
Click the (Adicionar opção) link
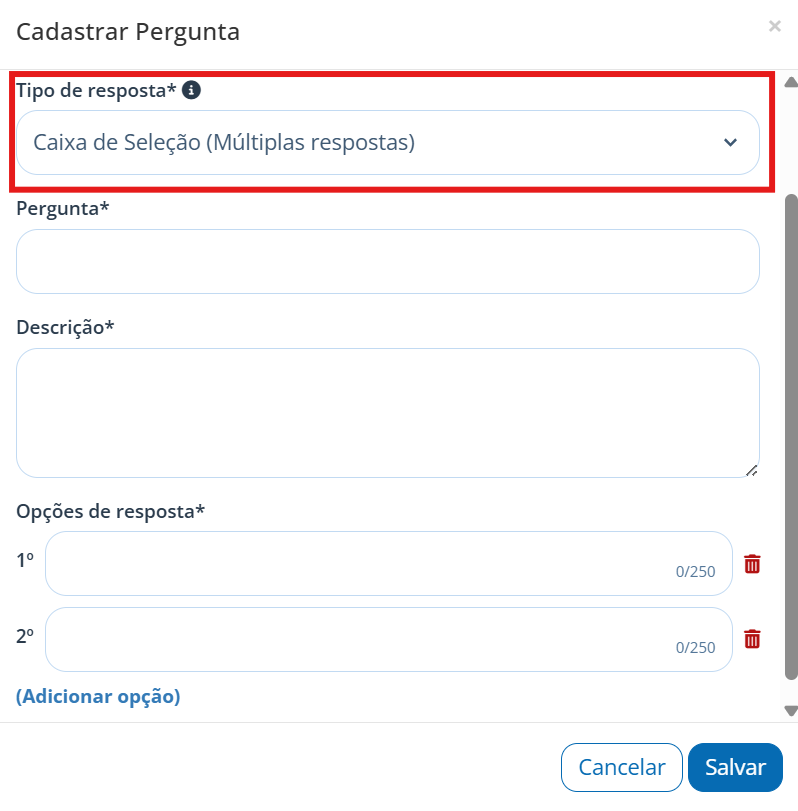coord(98,696)
